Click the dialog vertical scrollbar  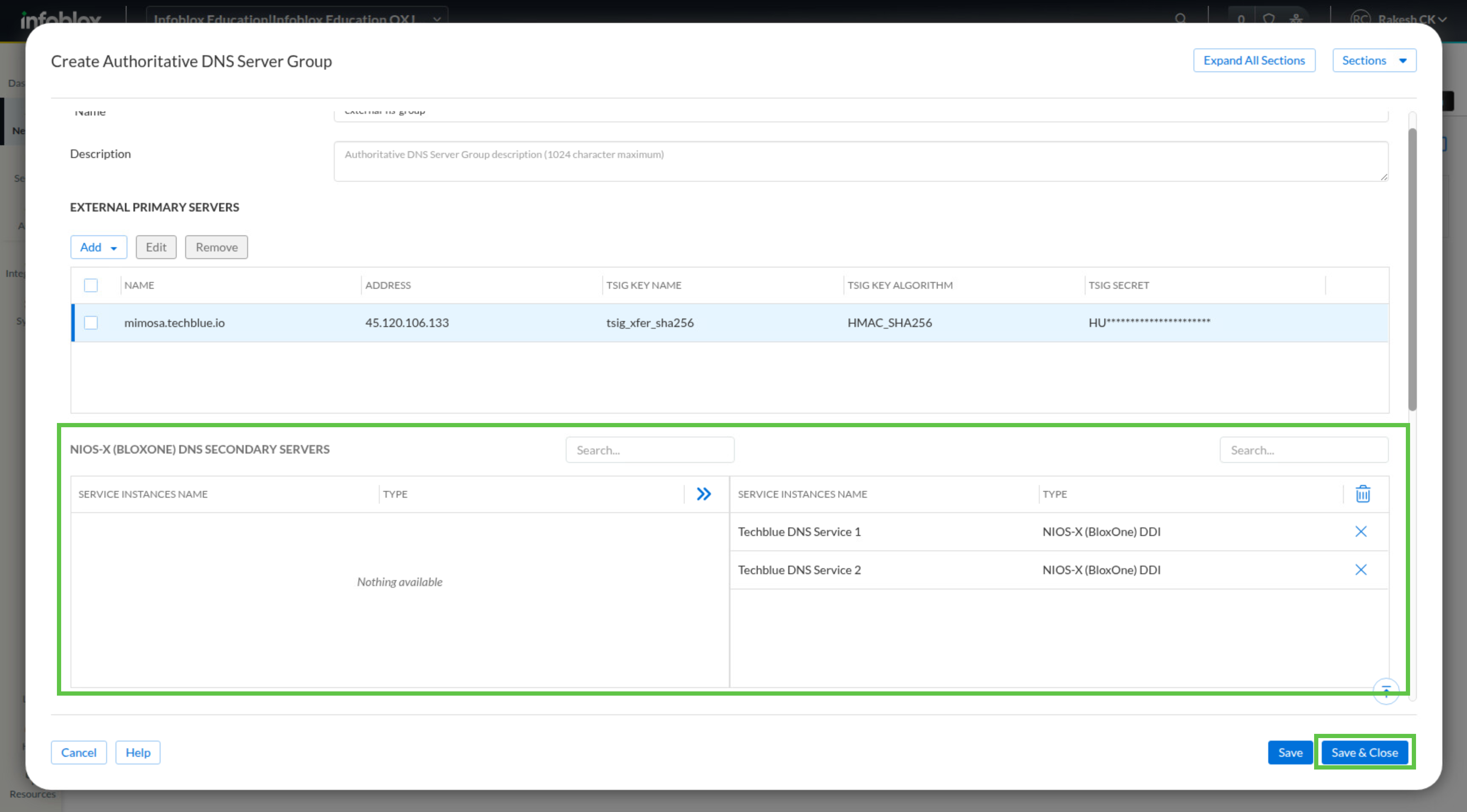click(x=1412, y=269)
